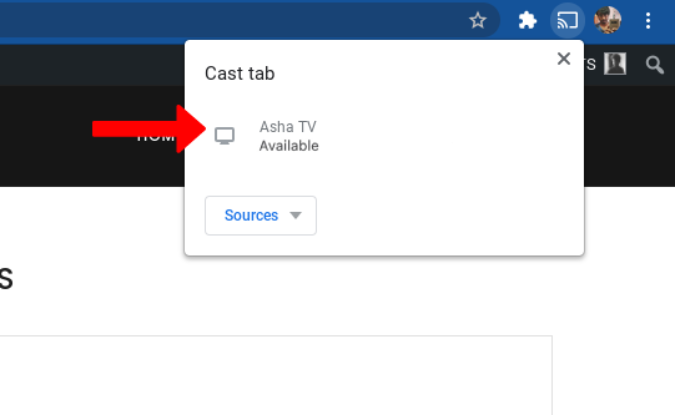Click the site user avatar thumbnail

tap(615, 64)
